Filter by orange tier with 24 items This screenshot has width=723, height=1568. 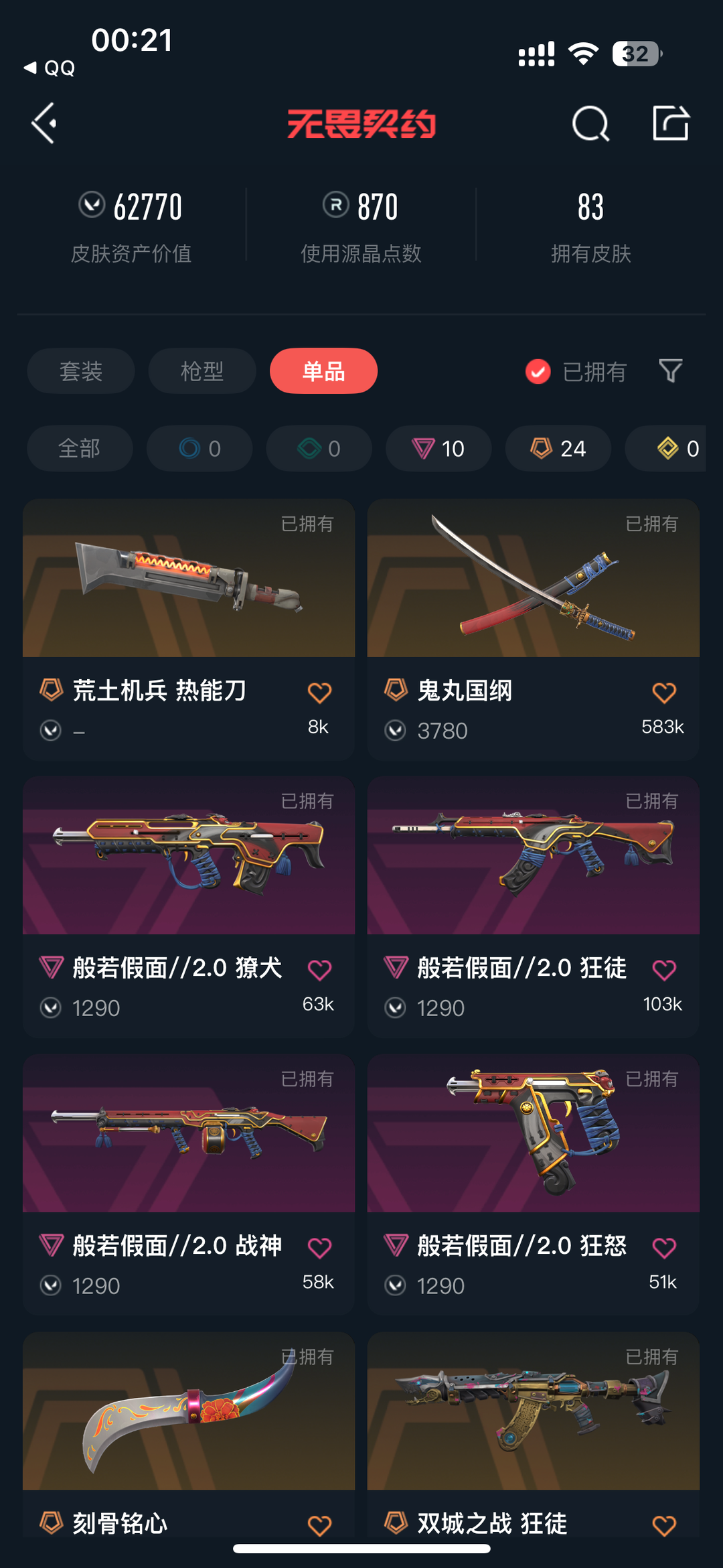(x=558, y=448)
